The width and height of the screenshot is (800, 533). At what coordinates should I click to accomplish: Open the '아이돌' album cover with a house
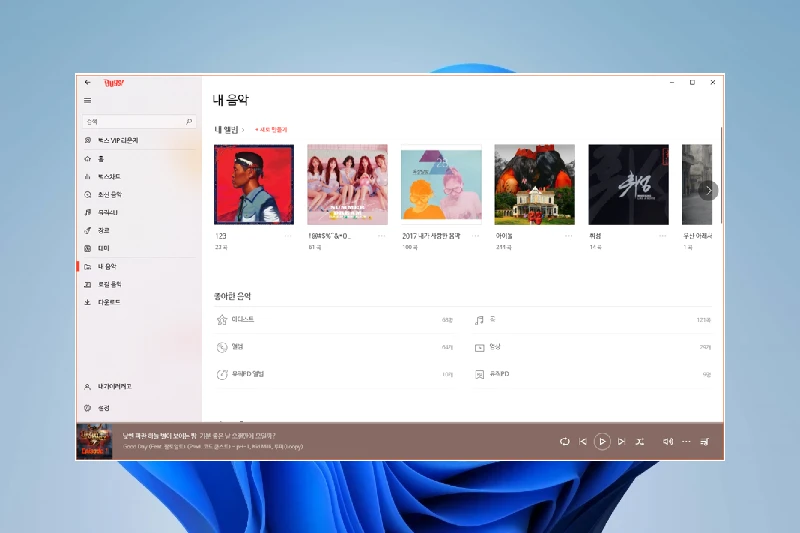click(535, 185)
